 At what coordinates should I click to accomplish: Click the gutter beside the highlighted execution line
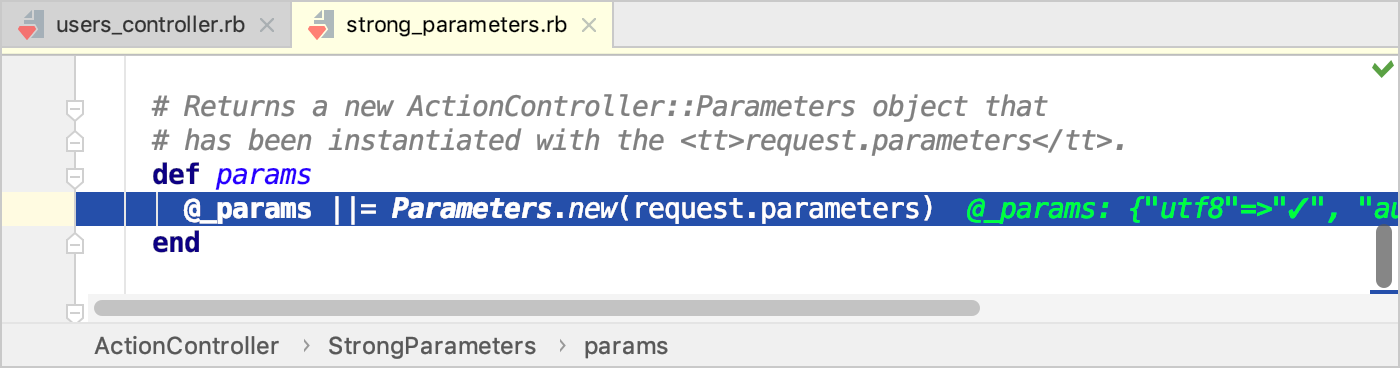point(38,210)
